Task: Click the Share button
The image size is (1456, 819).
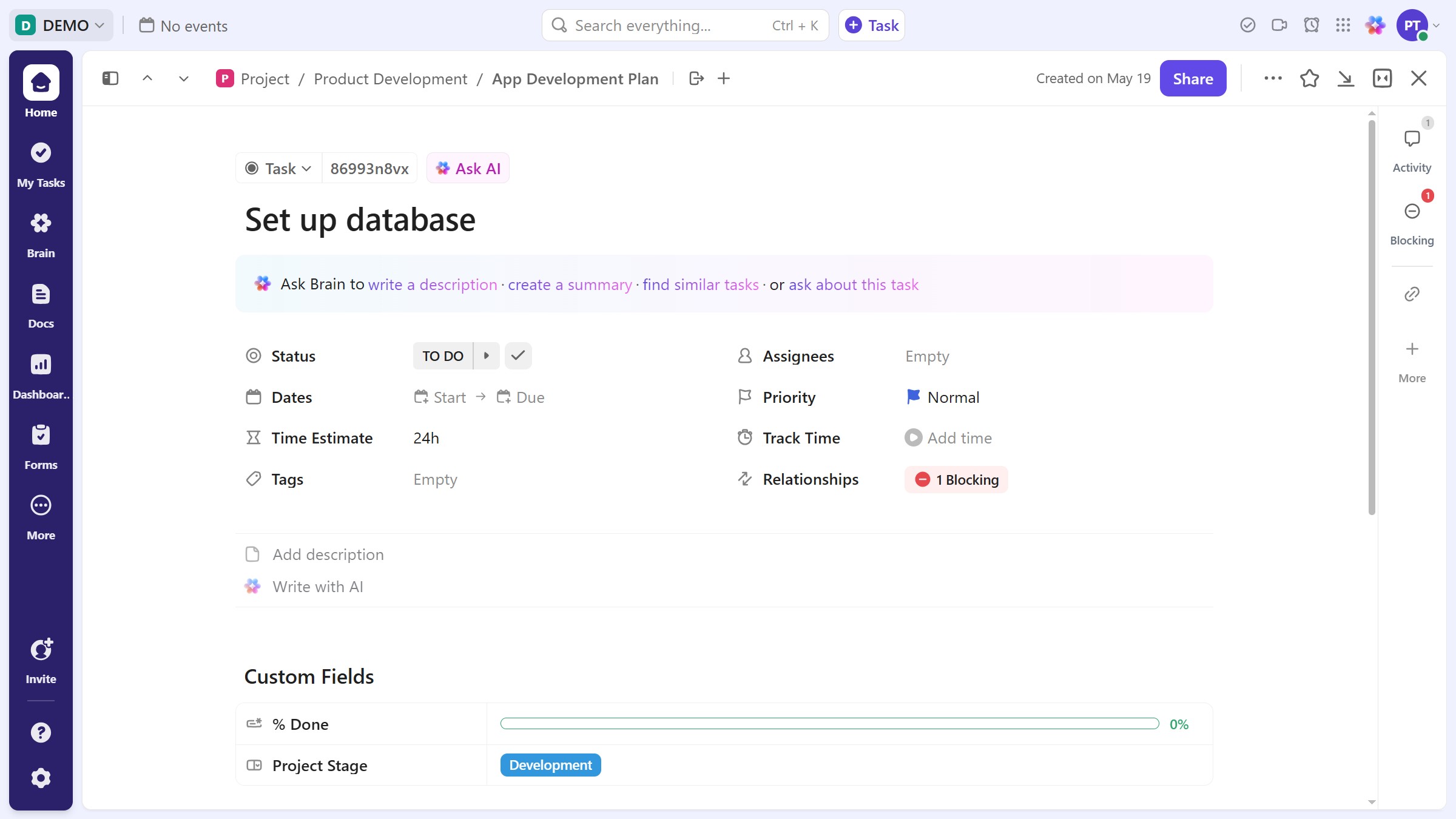Action: [1192, 78]
